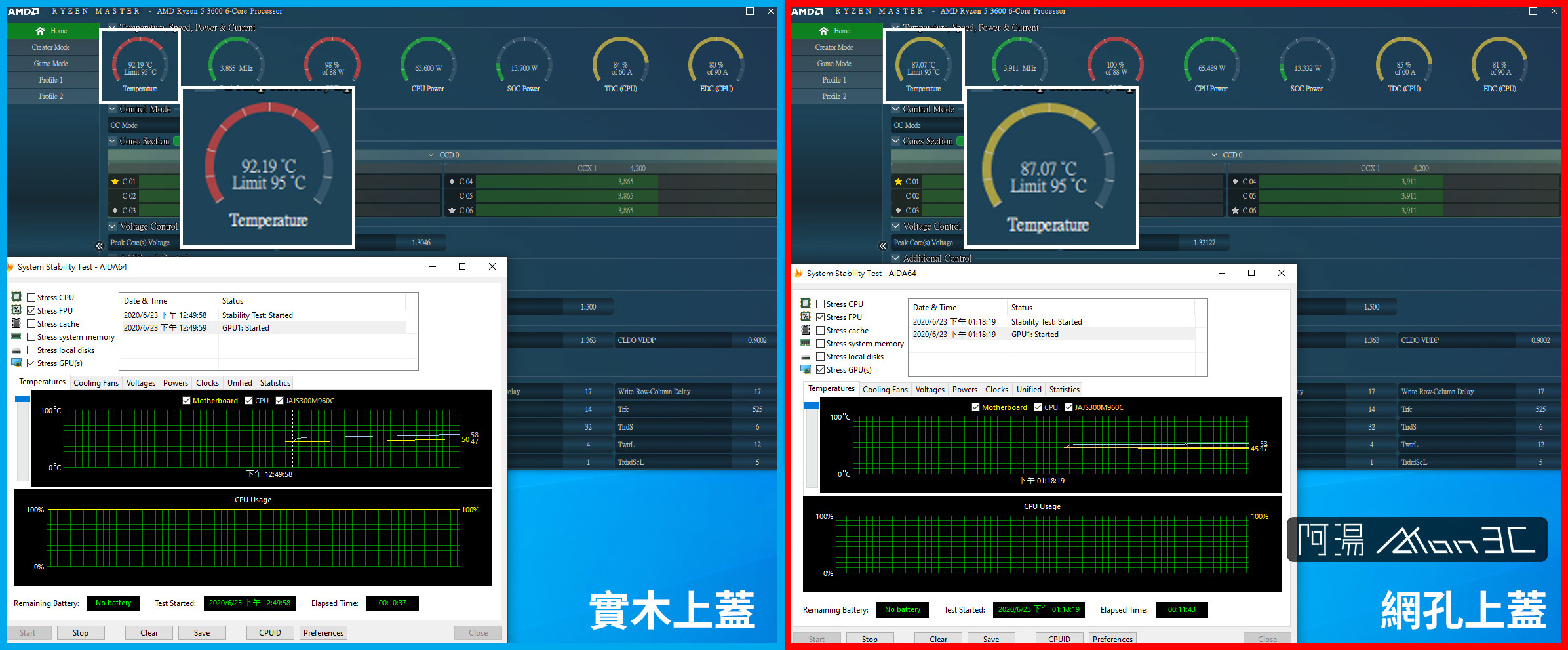Collapse CCD 0 group in blue-framed Ryzen Master

pyautogui.click(x=431, y=155)
